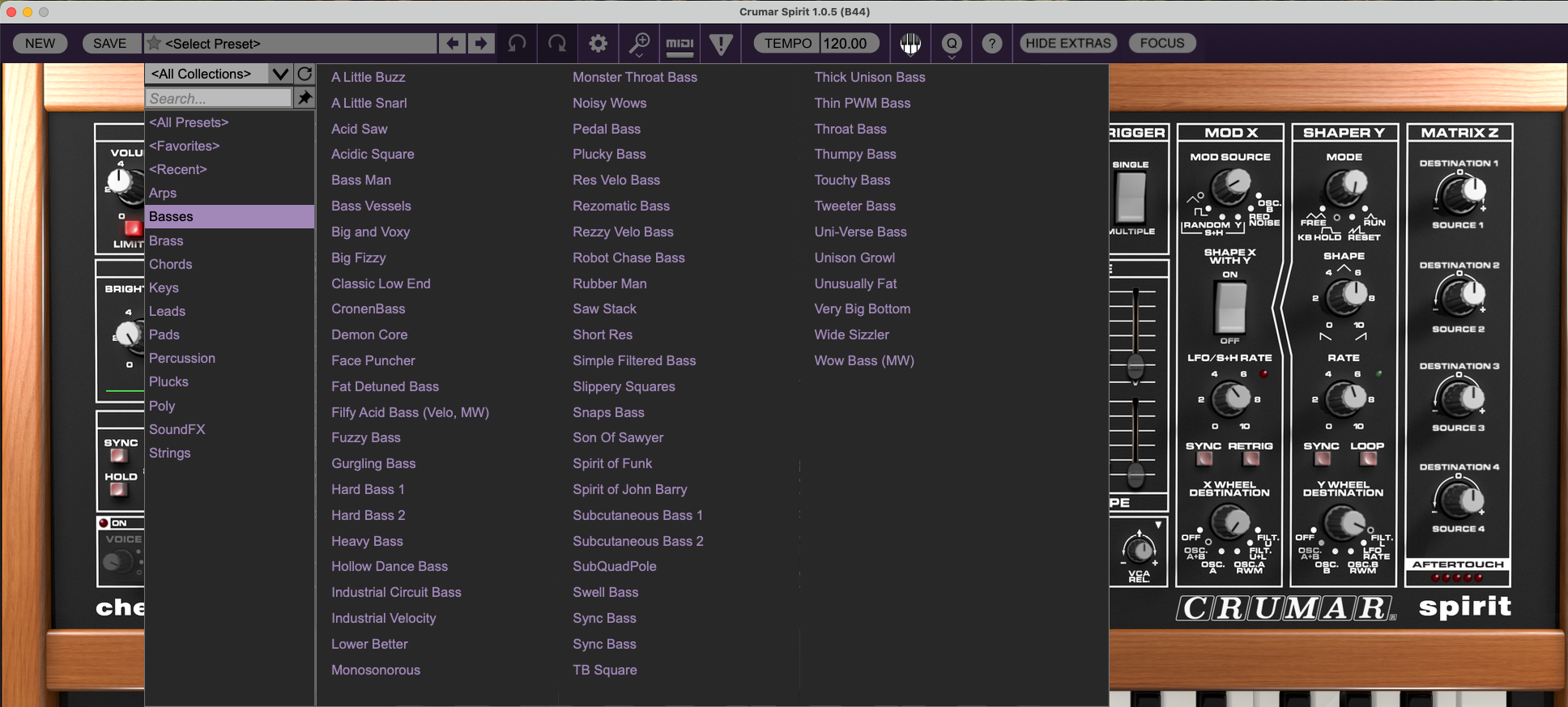The width and height of the screenshot is (1568, 707).
Task: Click the undo arrow in the toolbar
Action: [x=517, y=43]
